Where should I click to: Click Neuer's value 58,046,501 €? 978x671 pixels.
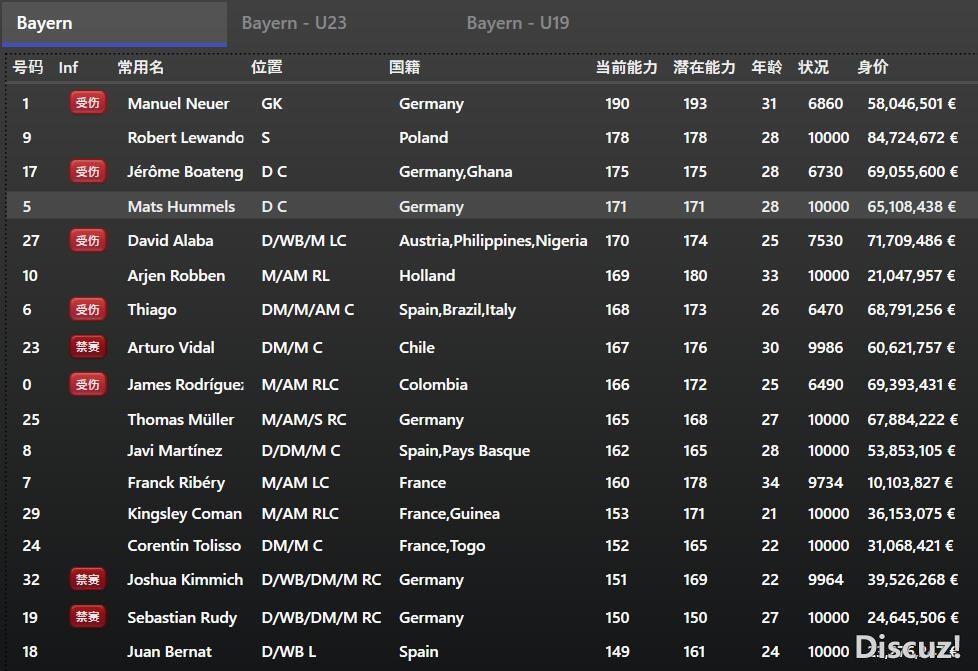coord(911,104)
